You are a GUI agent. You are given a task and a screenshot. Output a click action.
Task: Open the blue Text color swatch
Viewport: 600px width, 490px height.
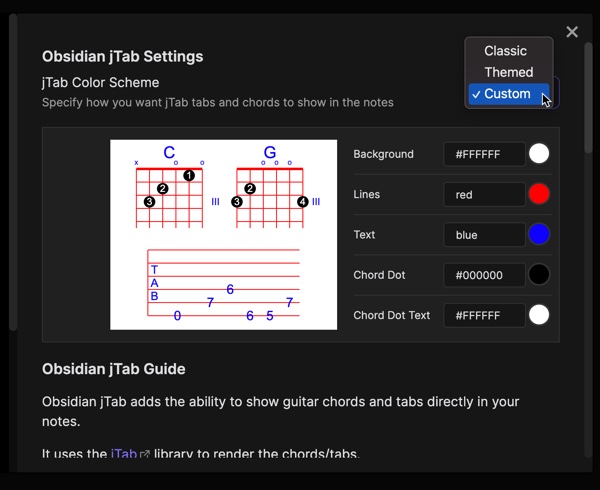(539, 234)
